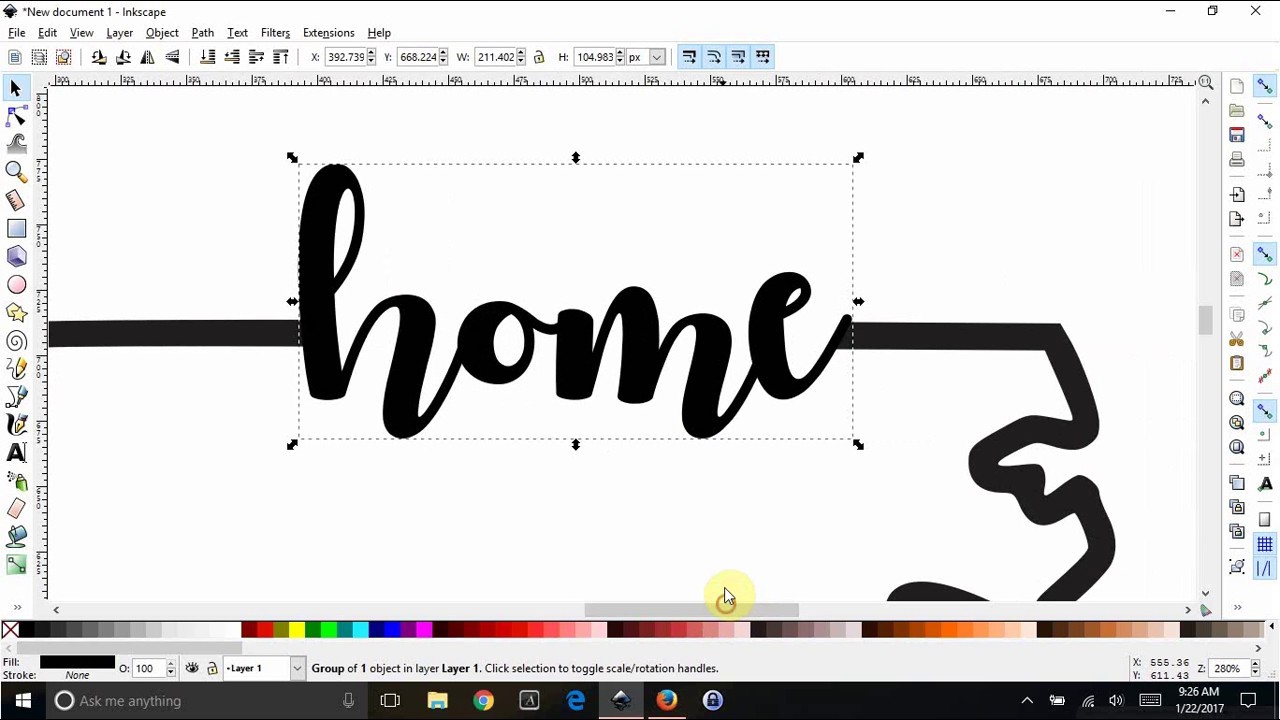Open the Filters menu
The width and height of the screenshot is (1280, 720).
[x=275, y=33]
